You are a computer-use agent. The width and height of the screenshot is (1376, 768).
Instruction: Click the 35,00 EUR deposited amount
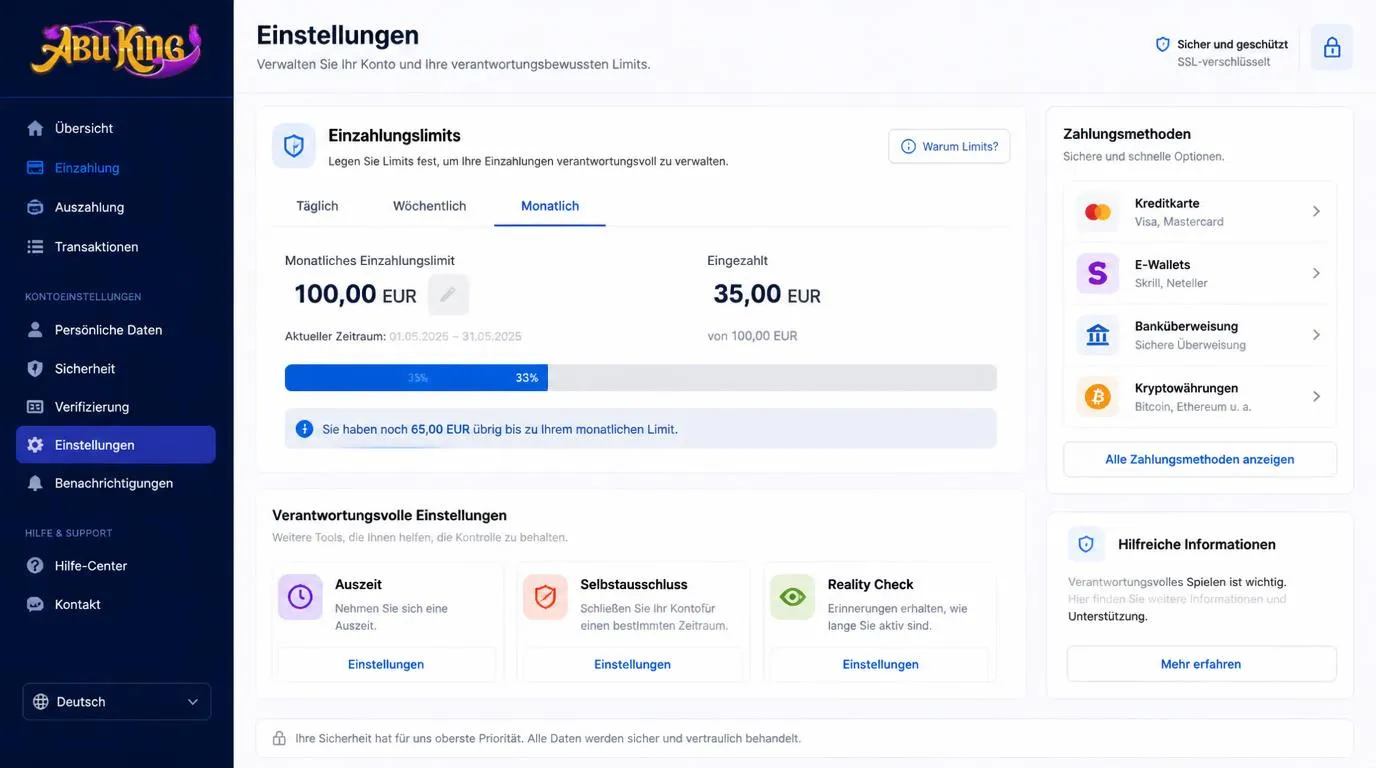point(766,294)
